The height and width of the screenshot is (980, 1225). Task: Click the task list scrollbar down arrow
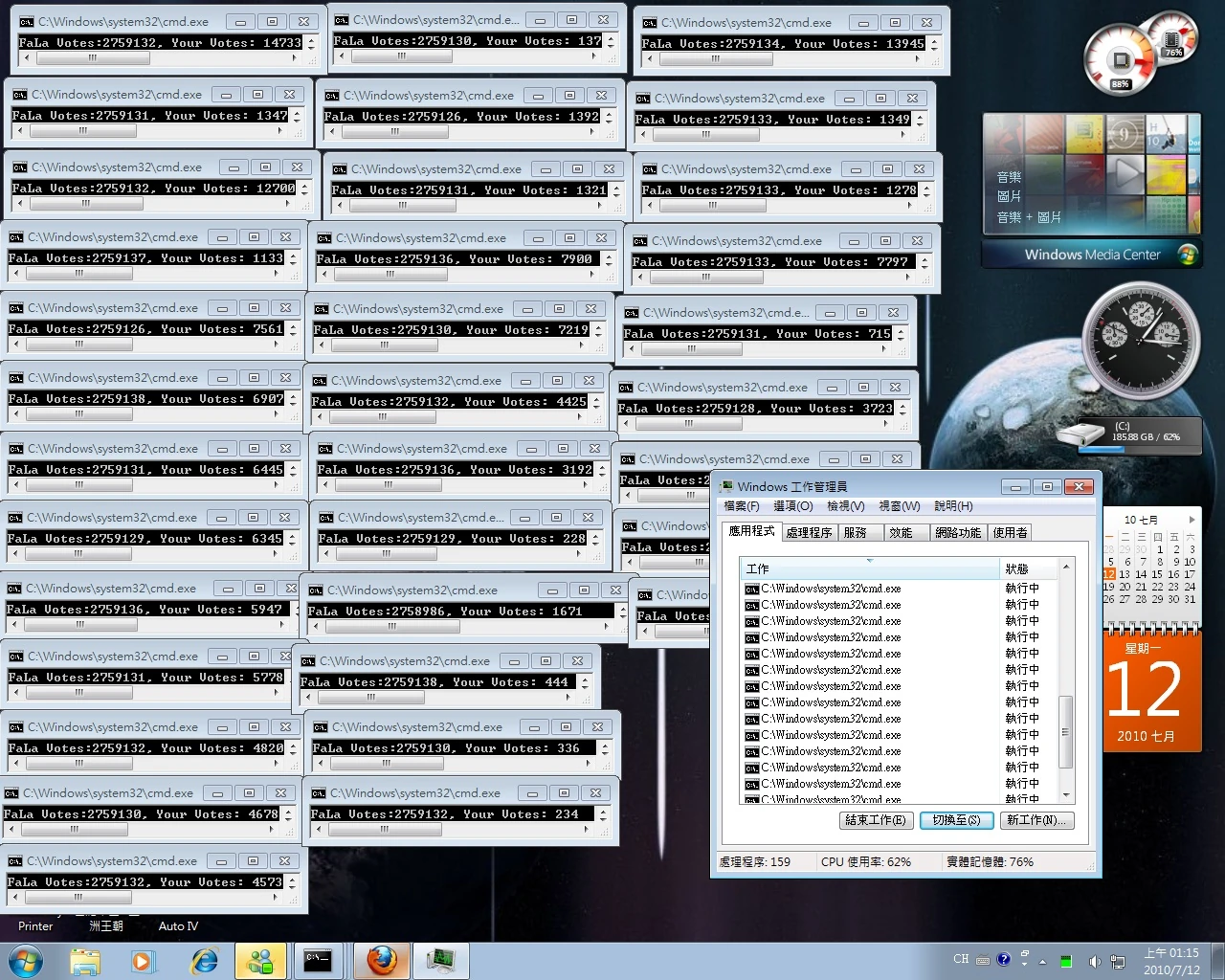(1066, 795)
